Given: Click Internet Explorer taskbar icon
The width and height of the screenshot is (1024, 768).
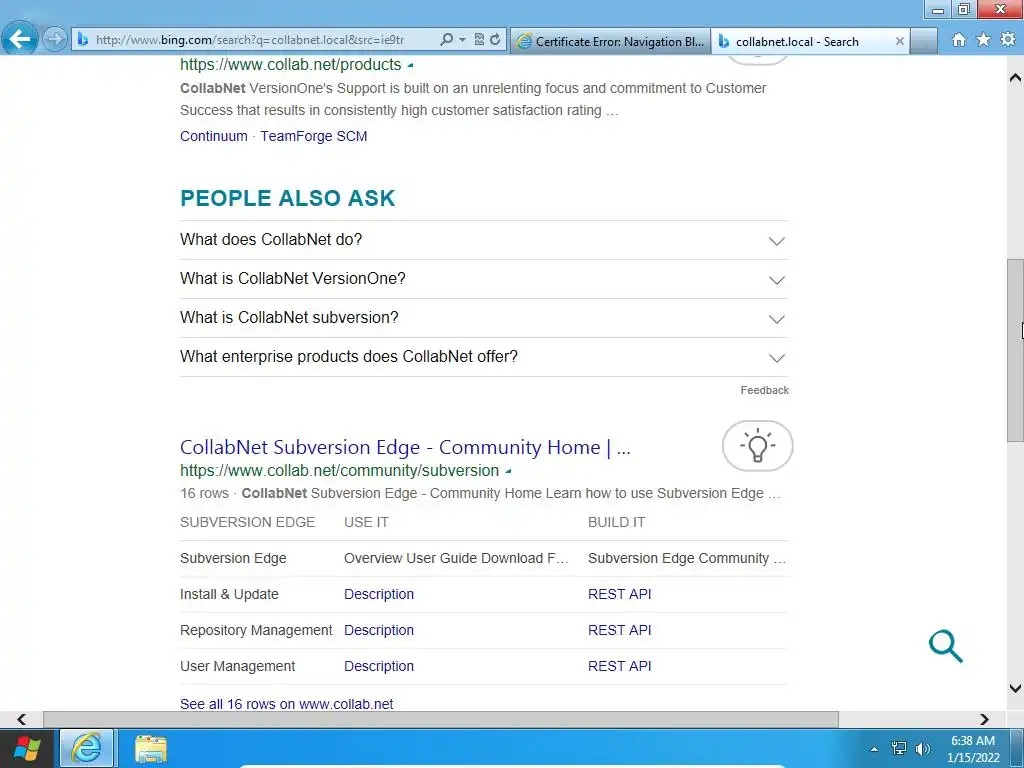Looking at the screenshot, I should tap(87, 748).
